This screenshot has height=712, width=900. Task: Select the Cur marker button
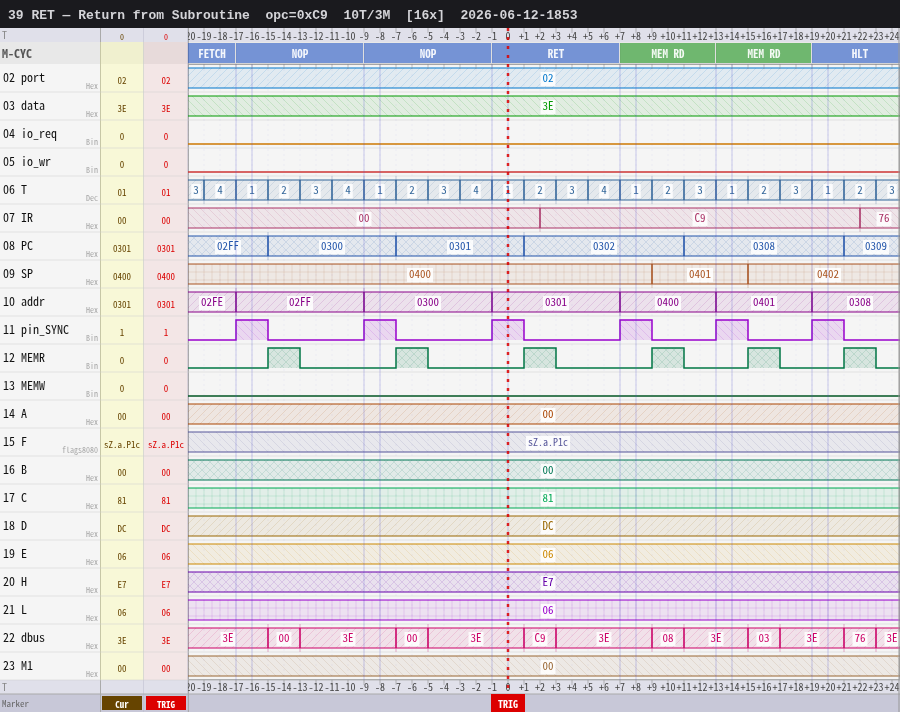click(x=122, y=704)
